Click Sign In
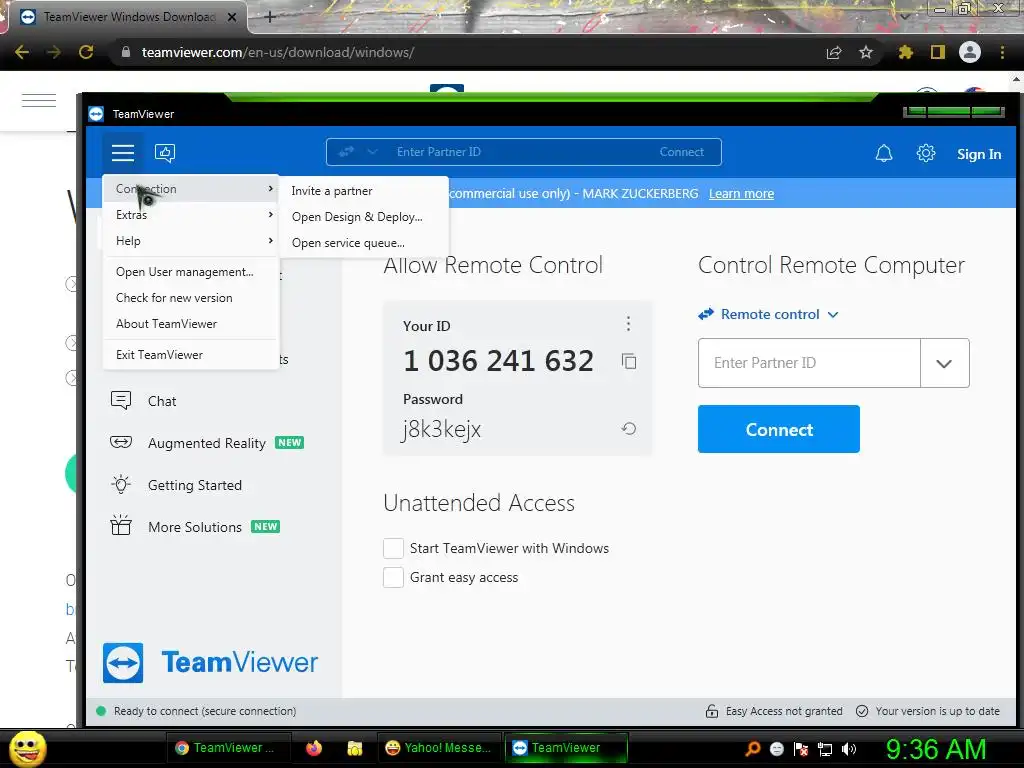 tap(978, 154)
